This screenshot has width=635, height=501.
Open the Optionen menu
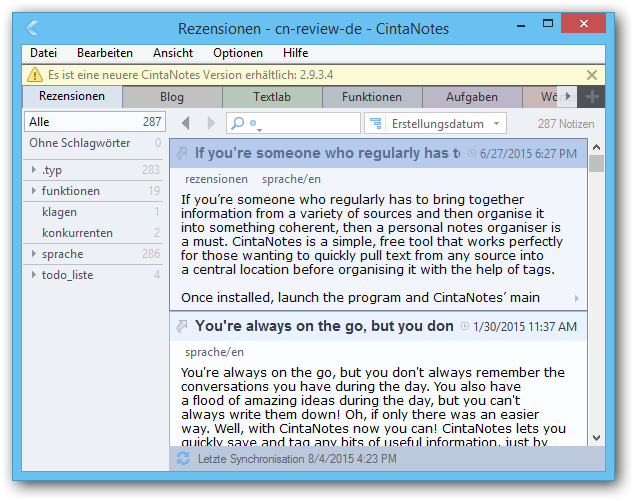pos(238,53)
